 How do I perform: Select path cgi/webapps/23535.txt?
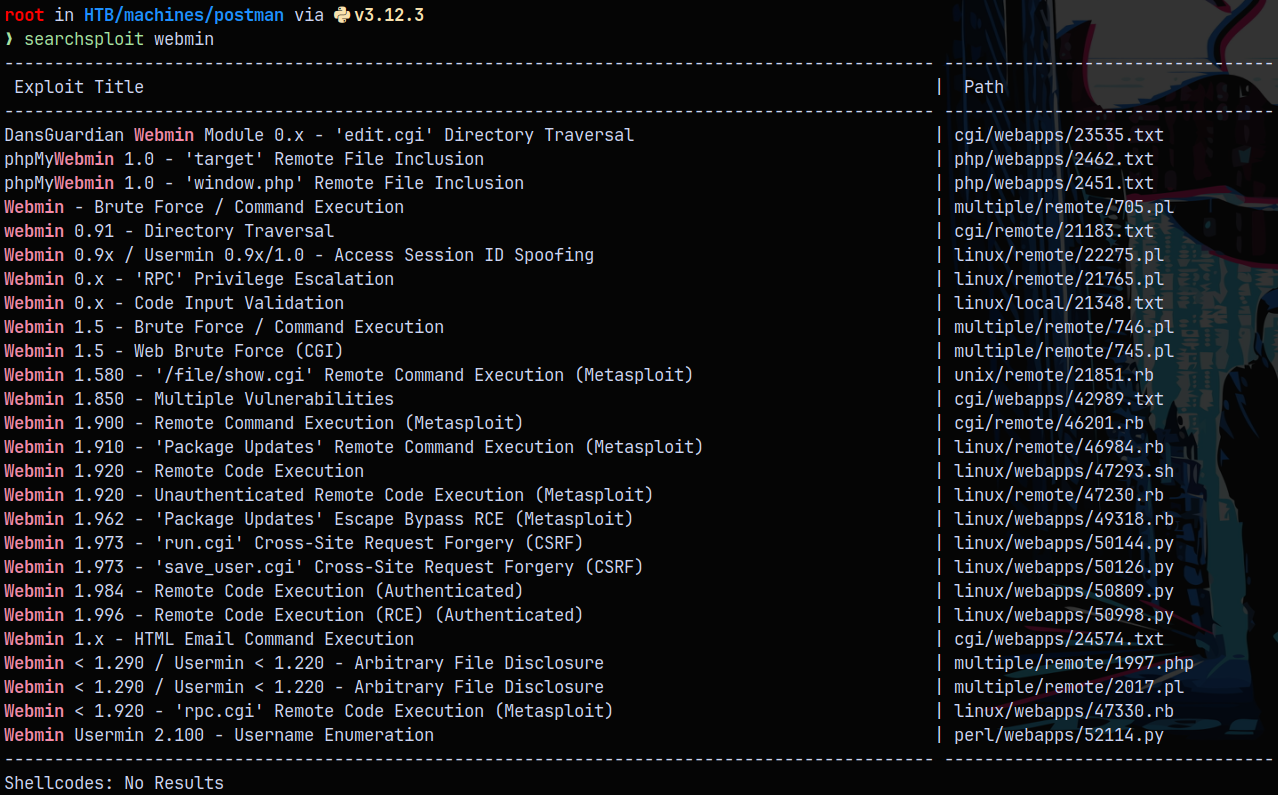pyautogui.click(x=1059, y=135)
